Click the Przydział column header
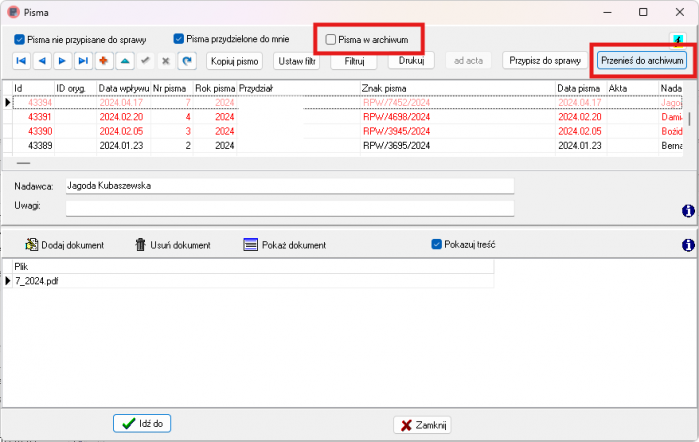The image size is (699, 442). click(298, 88)
